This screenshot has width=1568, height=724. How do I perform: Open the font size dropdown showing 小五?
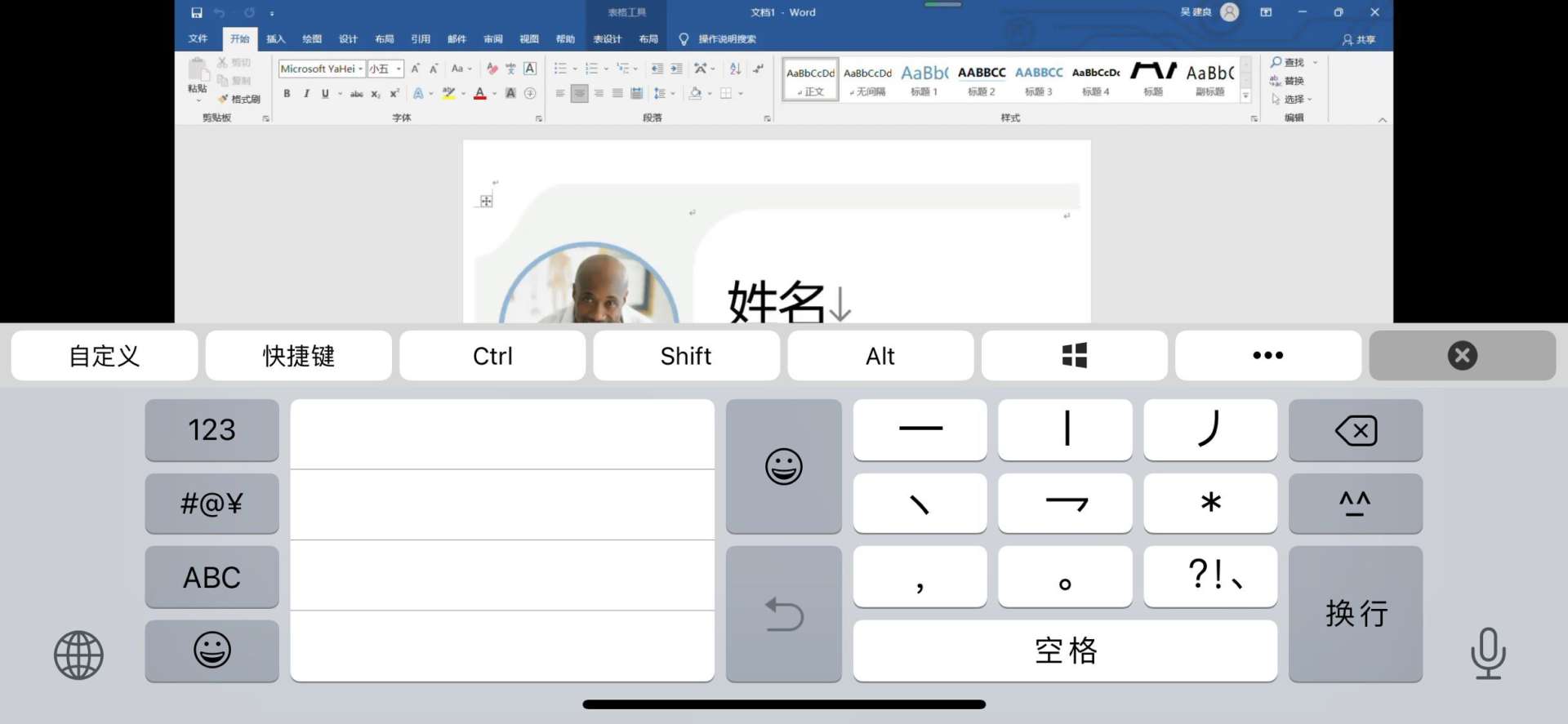tap(399, 69)
